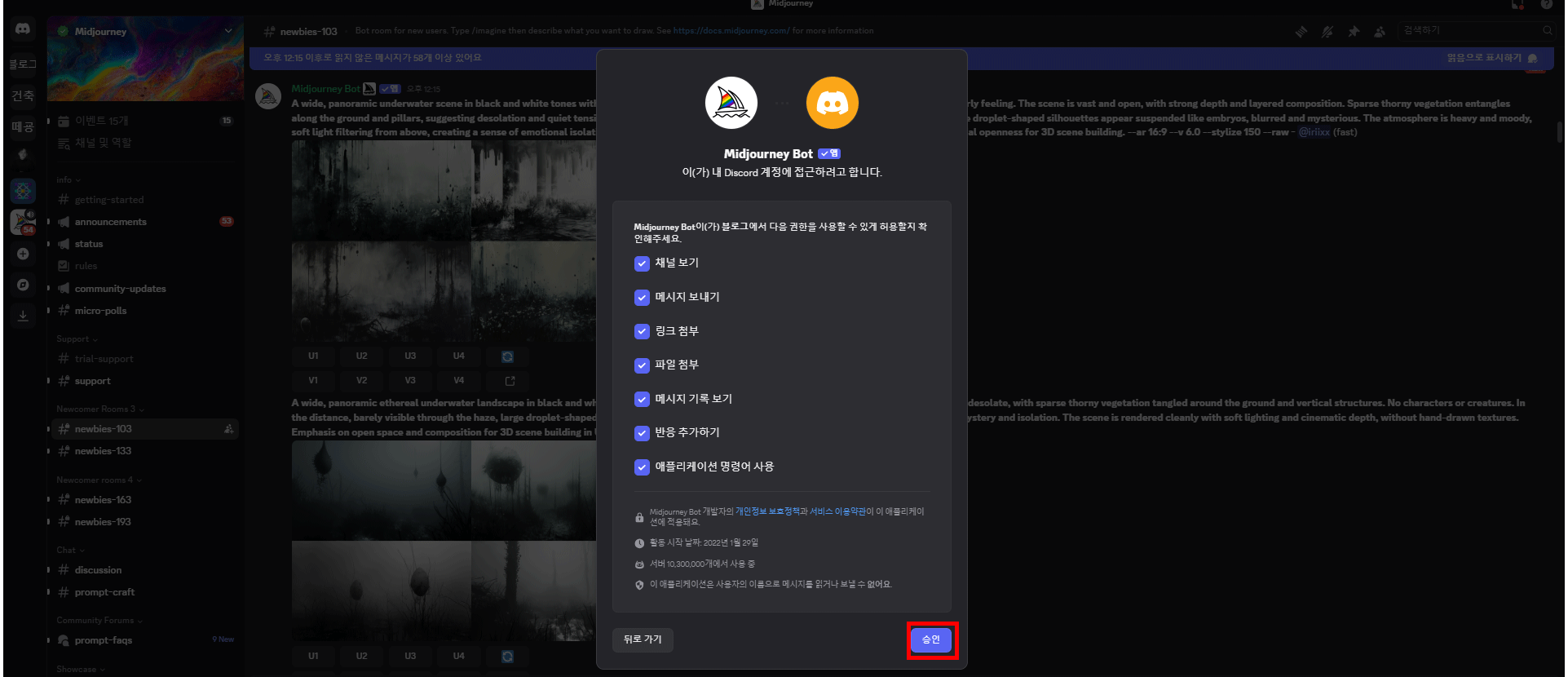Open the community-updates channel
This screenshot has height=677, width=1568.
tap(144, 289)
